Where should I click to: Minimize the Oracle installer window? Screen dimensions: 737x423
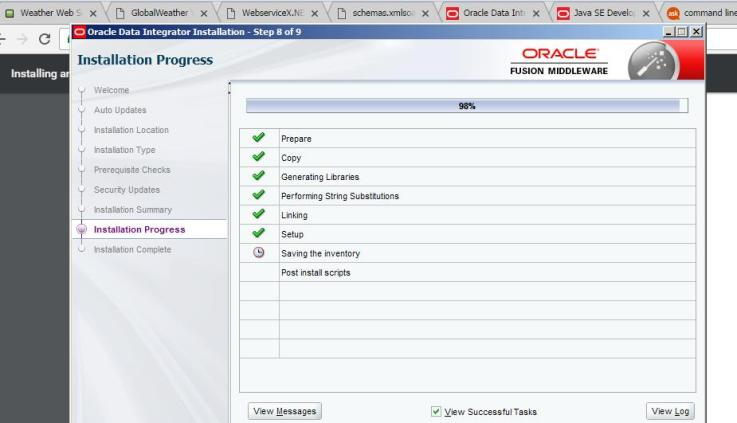(x=669, y=31)
